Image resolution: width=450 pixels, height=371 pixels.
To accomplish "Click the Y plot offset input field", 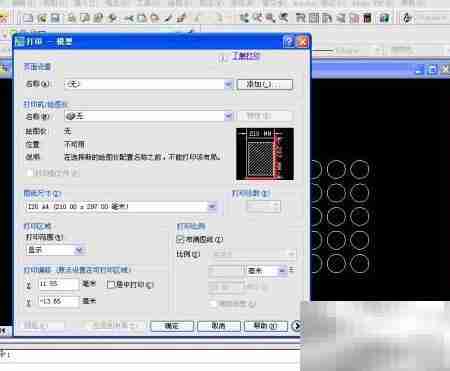I will [59, 301].
